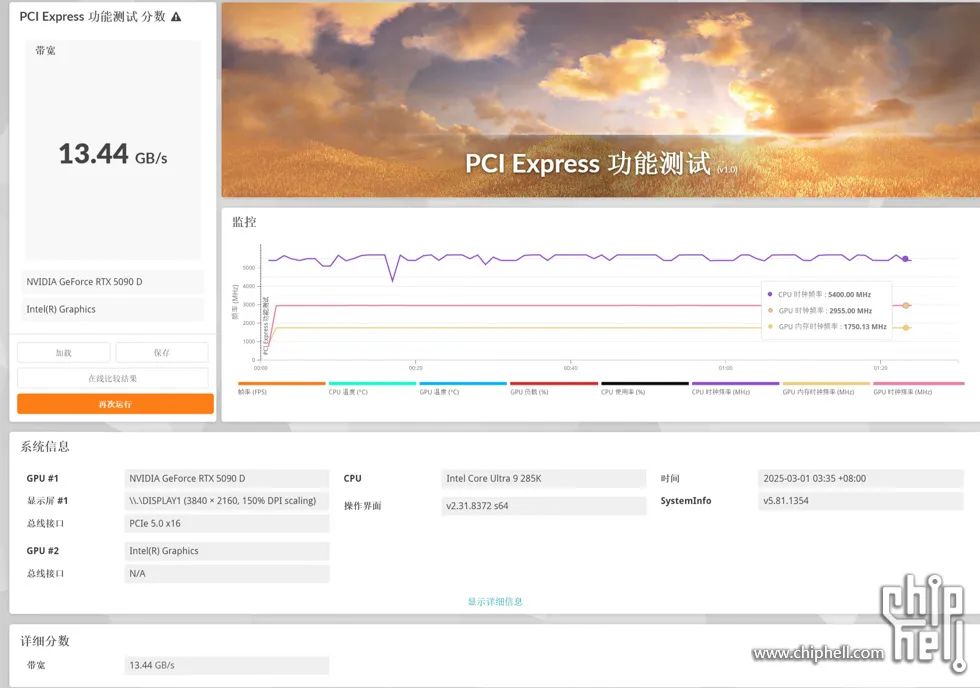
Task: Toggle the red GPU 负载 (%) legend bar
Action: (554, 384)
